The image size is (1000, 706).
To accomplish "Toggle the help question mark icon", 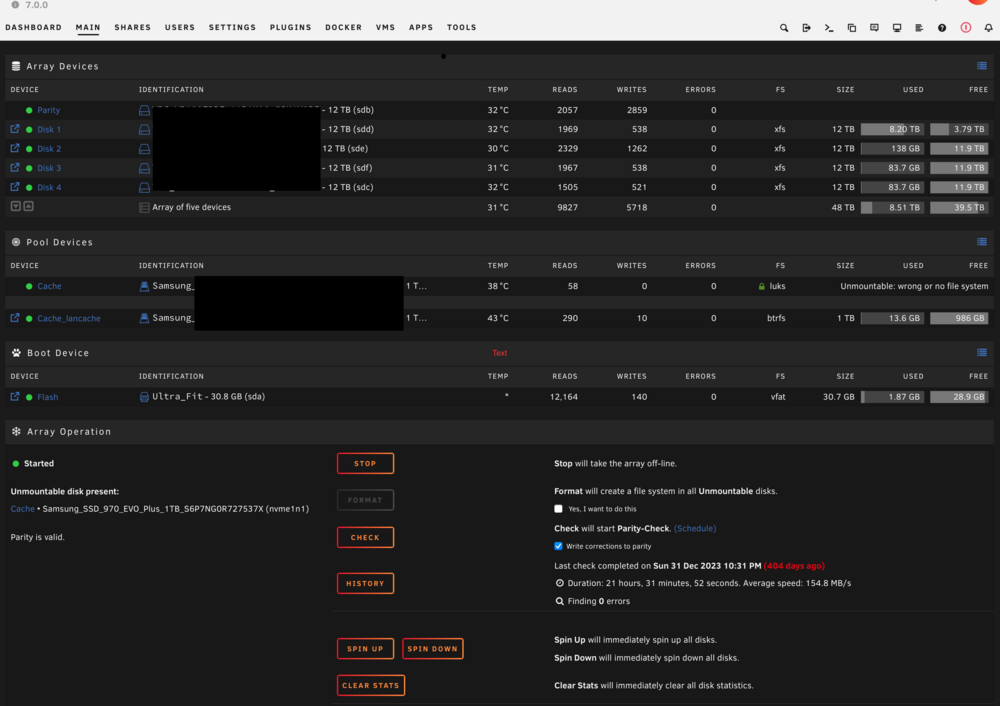I will 942,27.
